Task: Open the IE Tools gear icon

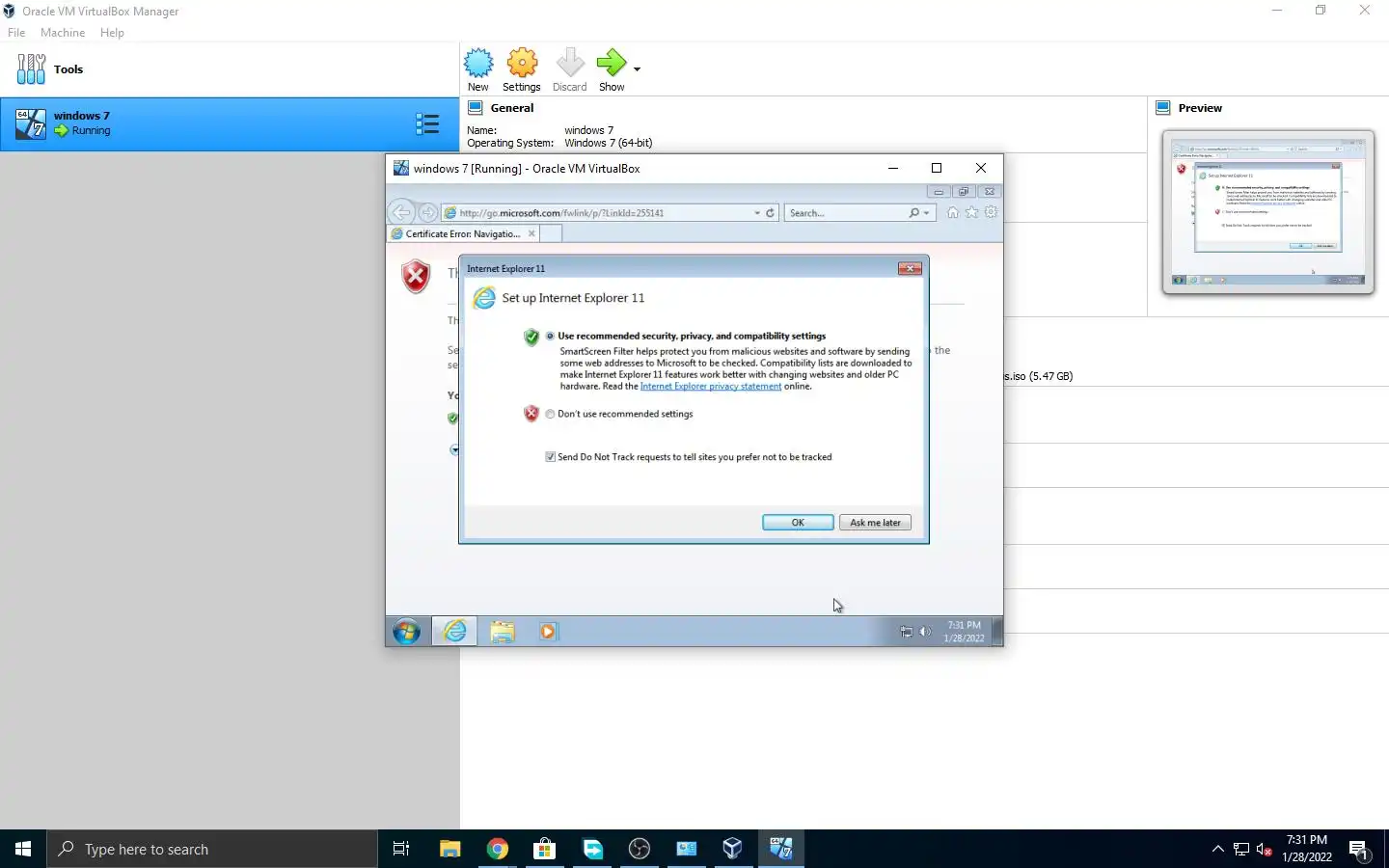Action: pos(991,212)
